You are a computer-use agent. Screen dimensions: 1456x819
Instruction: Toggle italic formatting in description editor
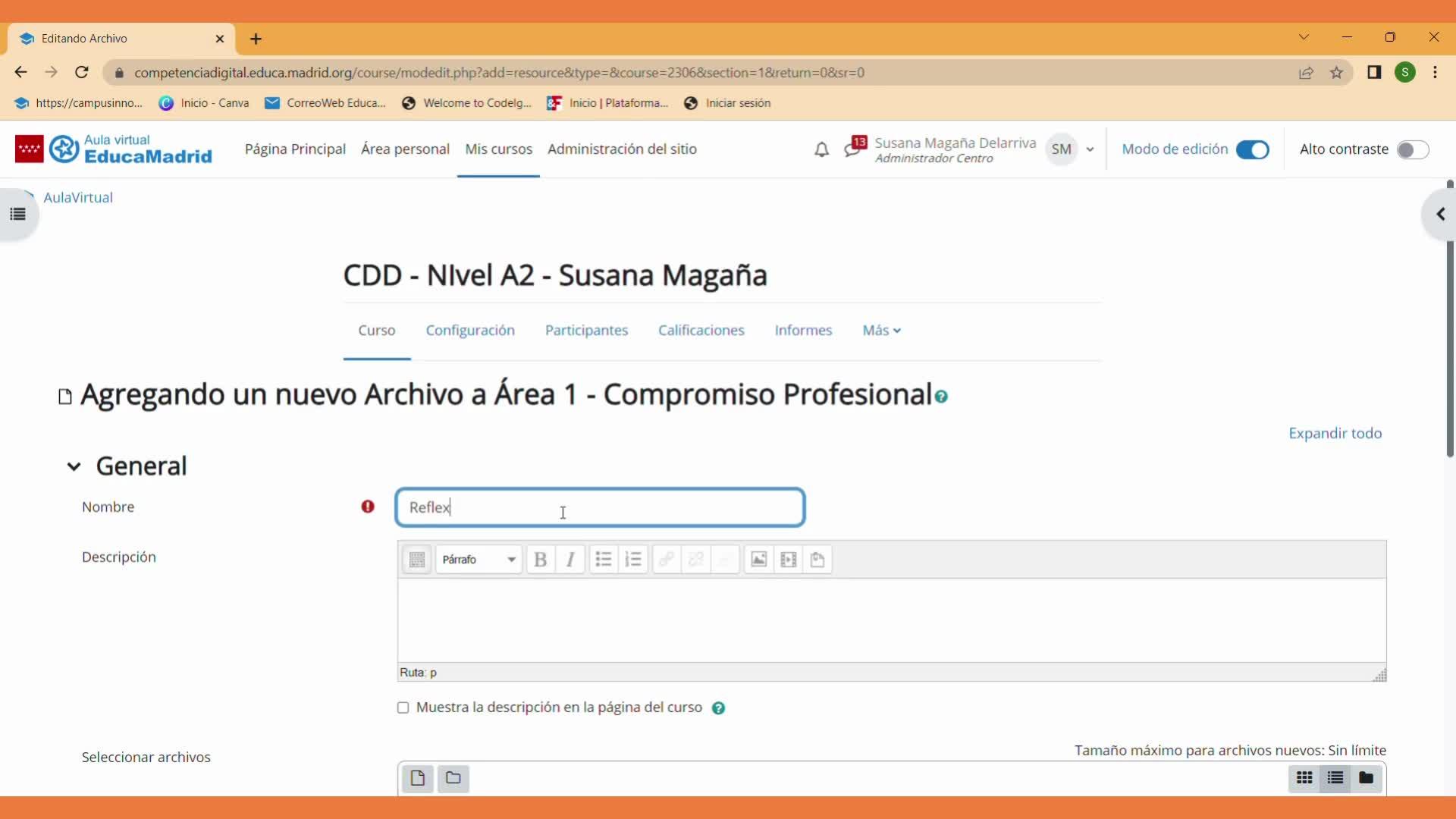click(x=570, y=560)
